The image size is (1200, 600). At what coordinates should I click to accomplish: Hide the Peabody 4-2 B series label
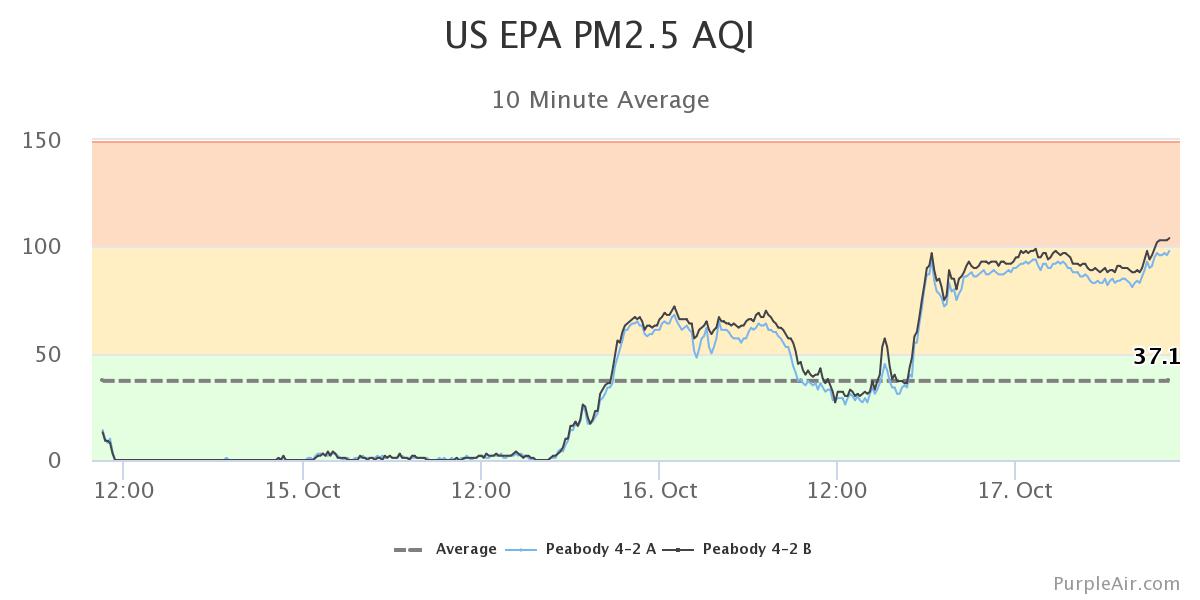coord(757,549)
